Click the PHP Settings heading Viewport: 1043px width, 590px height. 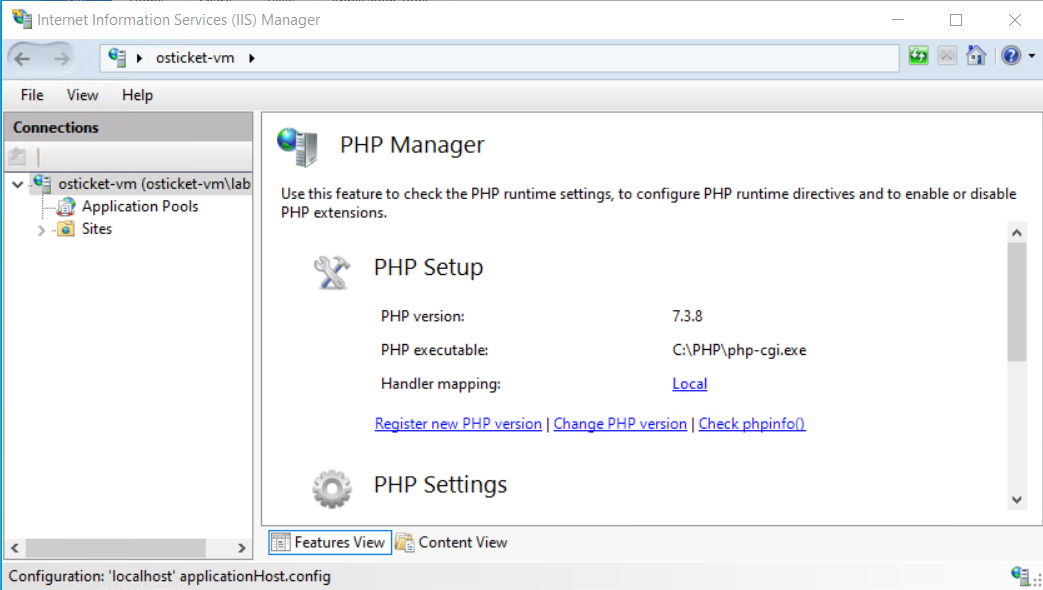pyautogui.click(x=440, y=485)
